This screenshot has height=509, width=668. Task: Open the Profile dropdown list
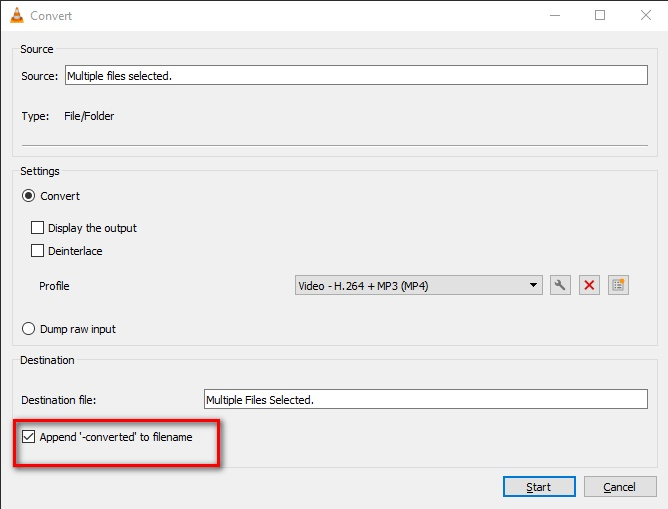click(x=419, y=285)
